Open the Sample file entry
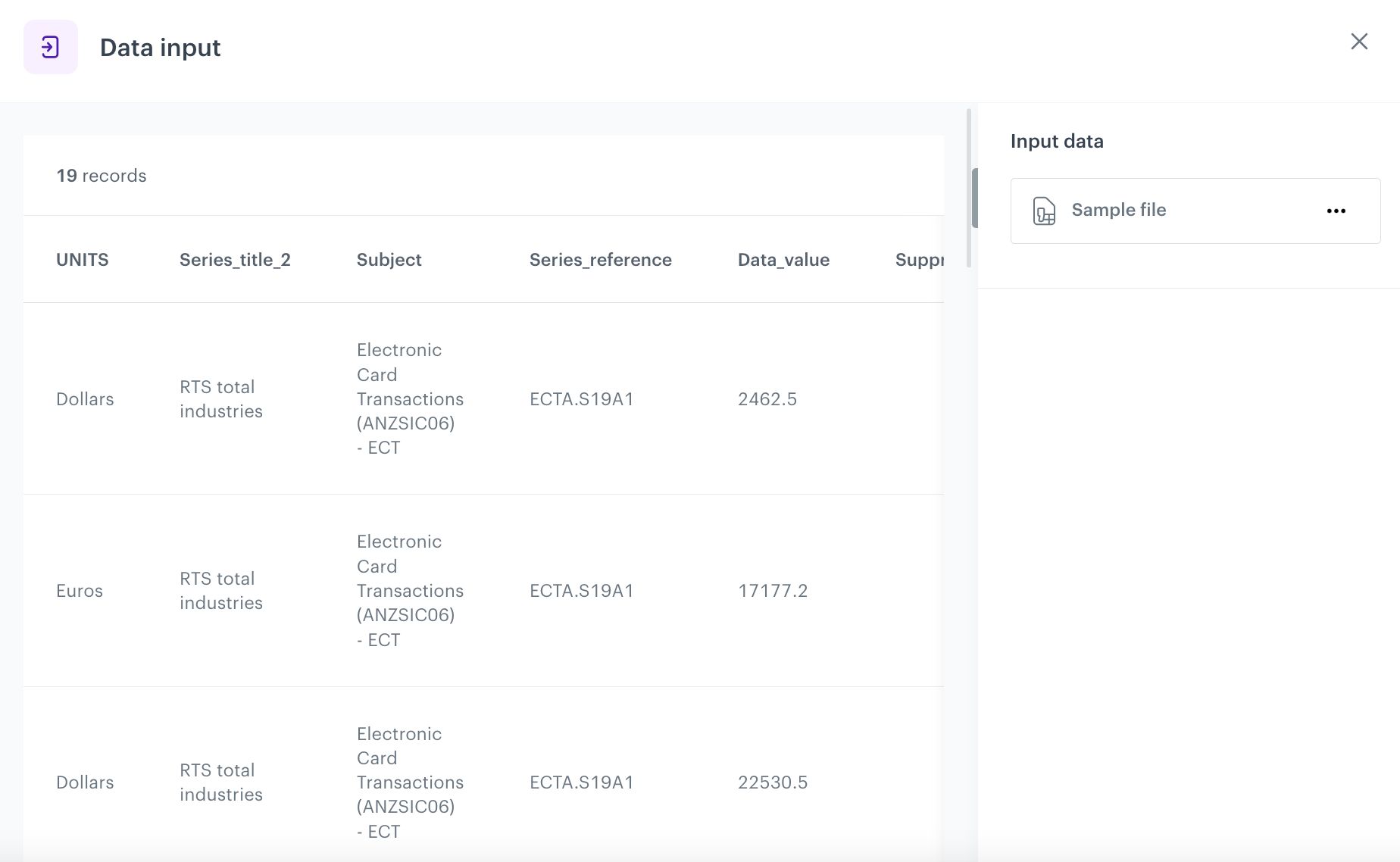The height and width of the screenshot is (862, 1400). pos(1118,210)
